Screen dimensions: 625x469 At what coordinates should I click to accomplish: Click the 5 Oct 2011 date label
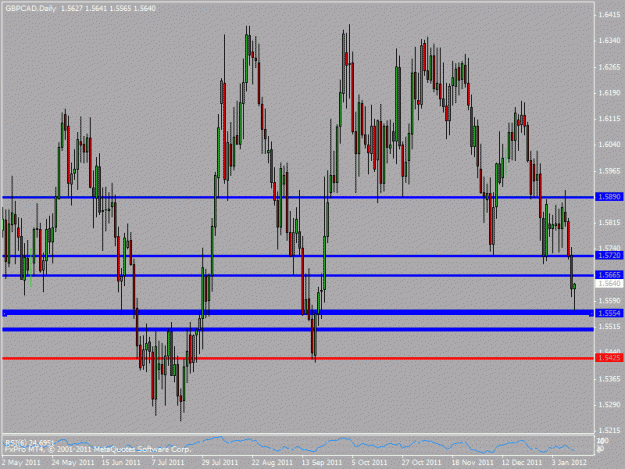pos(369,462)
